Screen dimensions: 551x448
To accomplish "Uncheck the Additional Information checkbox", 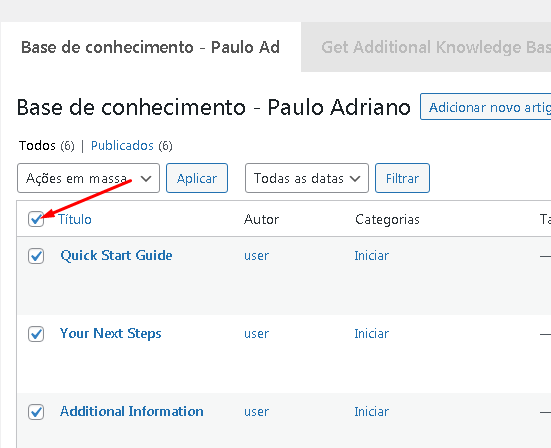I will coord(36,412).
